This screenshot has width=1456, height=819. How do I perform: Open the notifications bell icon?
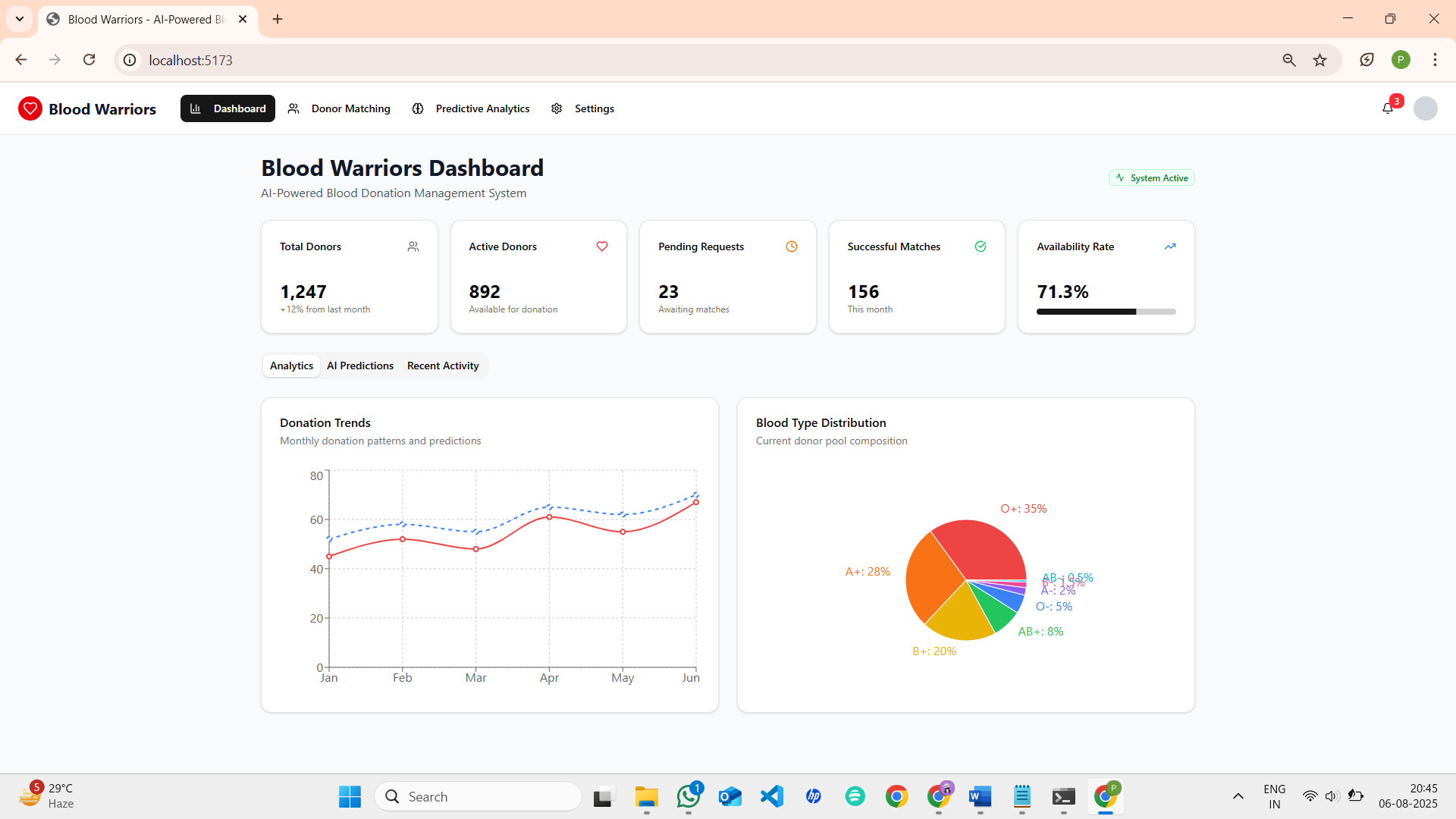pos(1388,108)
